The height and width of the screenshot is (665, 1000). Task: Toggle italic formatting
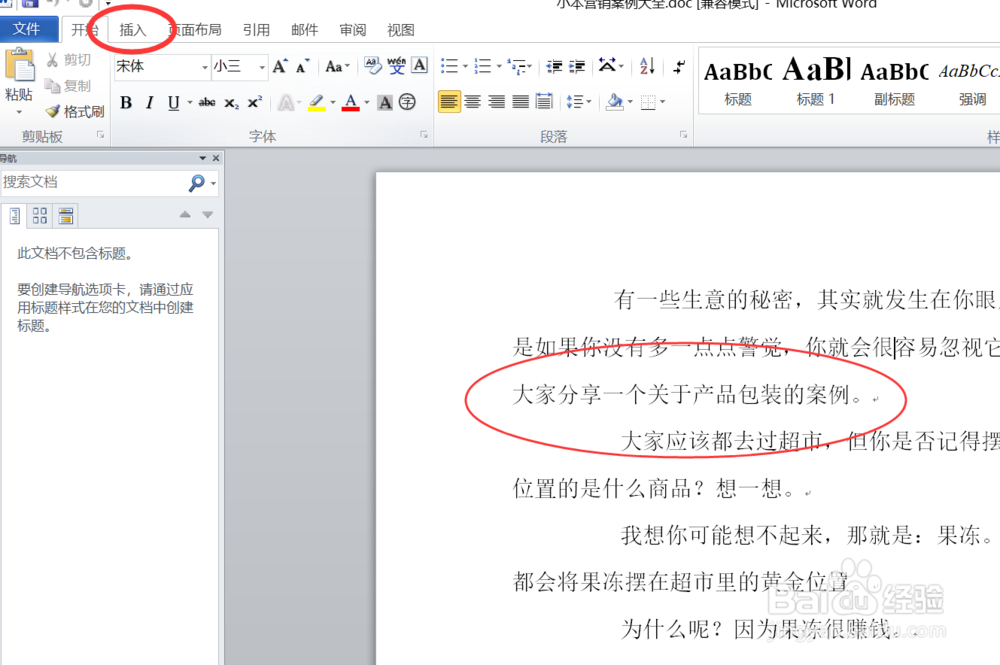click(x=150, y=103)
